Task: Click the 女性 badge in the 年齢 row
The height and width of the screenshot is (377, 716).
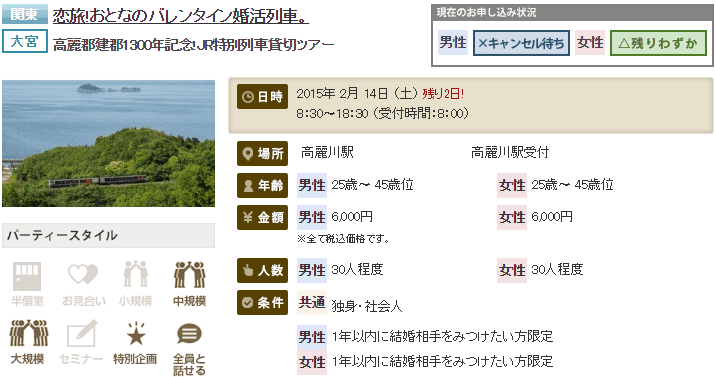Action: click(512, 185)
